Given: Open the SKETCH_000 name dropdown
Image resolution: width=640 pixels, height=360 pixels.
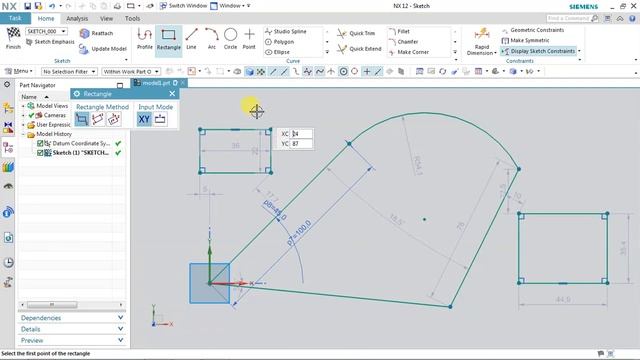Looking at the screenshot, I should [64, 31].
